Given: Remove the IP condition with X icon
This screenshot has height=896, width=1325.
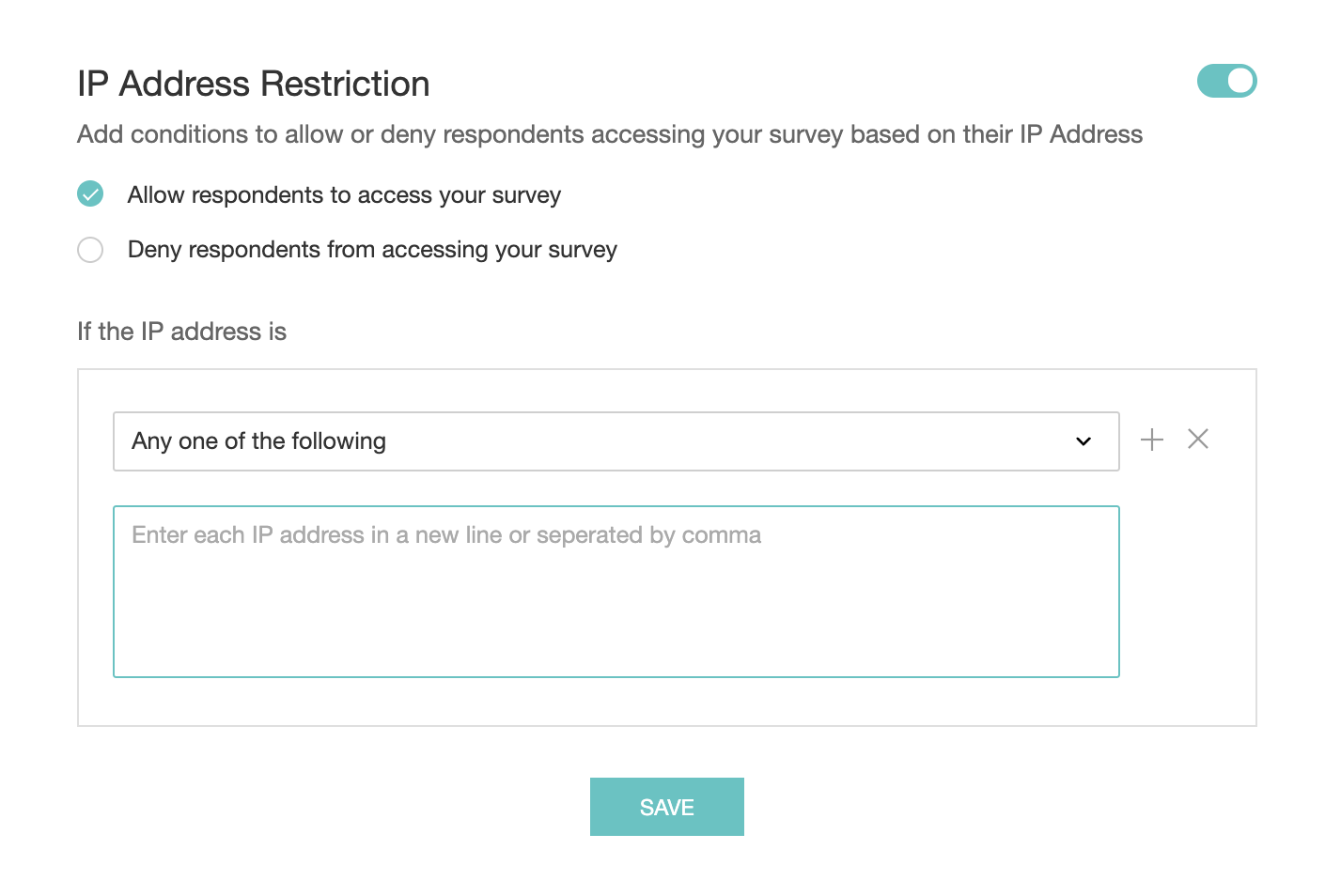Looking at the screenshot, I should 1197,439.
